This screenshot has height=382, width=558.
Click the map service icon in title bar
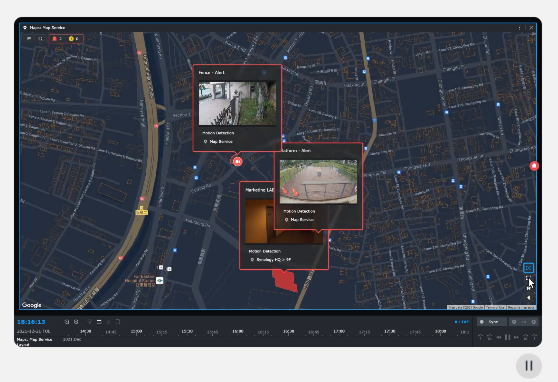(25, 27)
